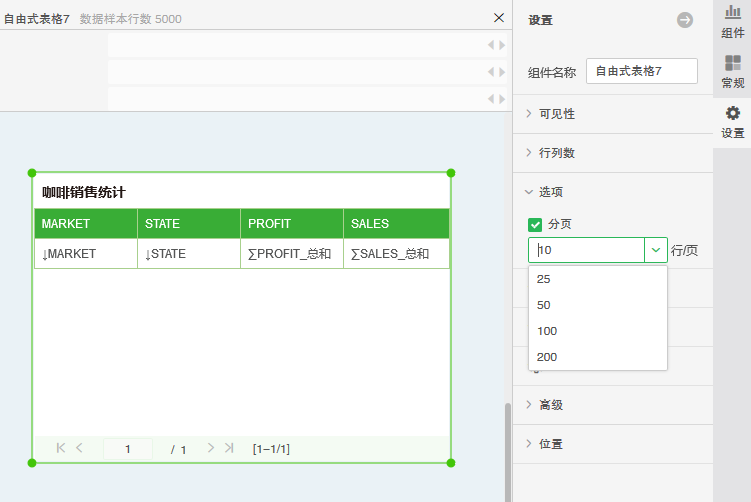Close the 自由式表格7 data preview bar
751x502 pixels.
tap(499, 18)
